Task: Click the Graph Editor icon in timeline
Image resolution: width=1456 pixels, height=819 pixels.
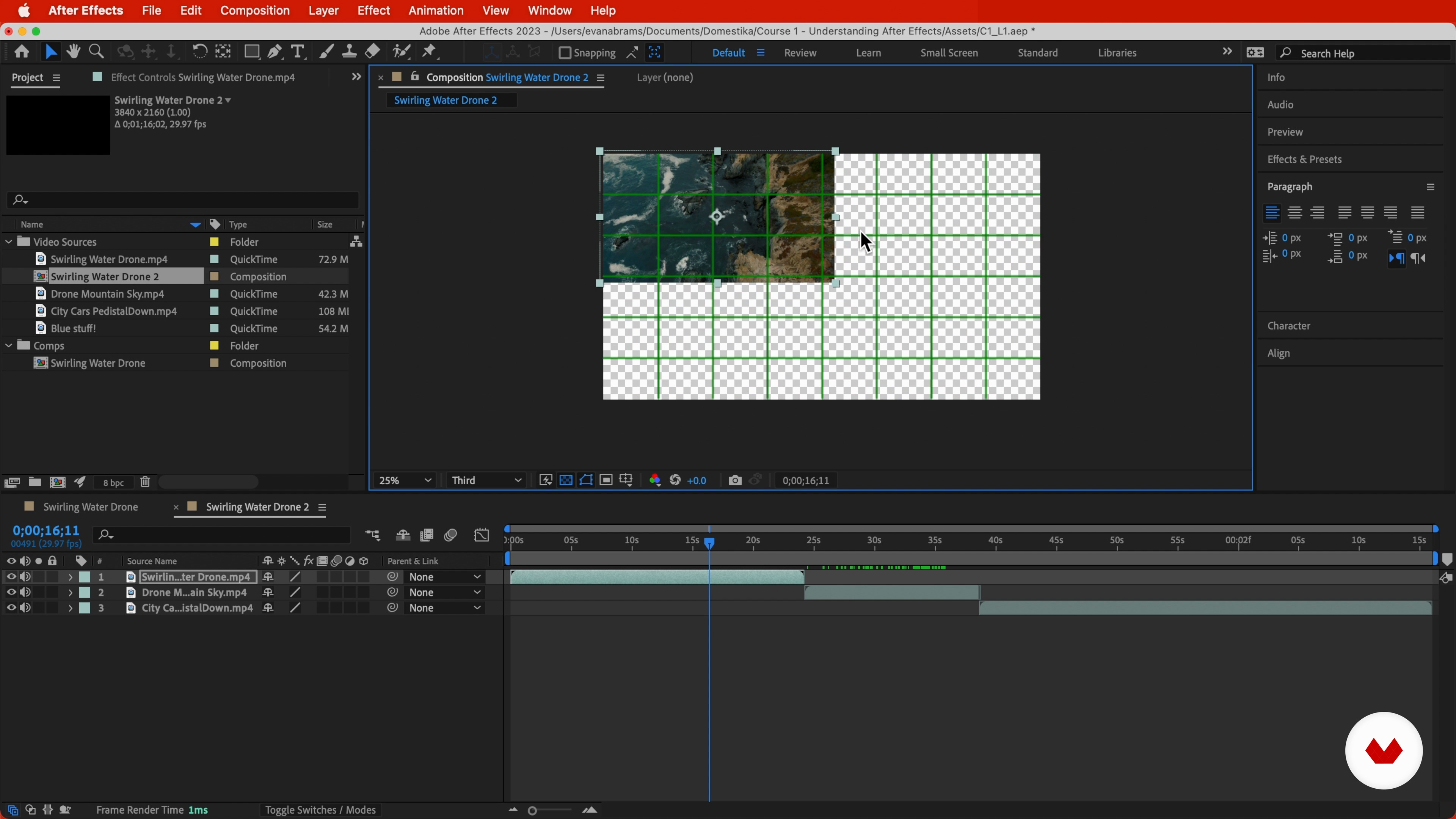Action: (x=482, y=535)
